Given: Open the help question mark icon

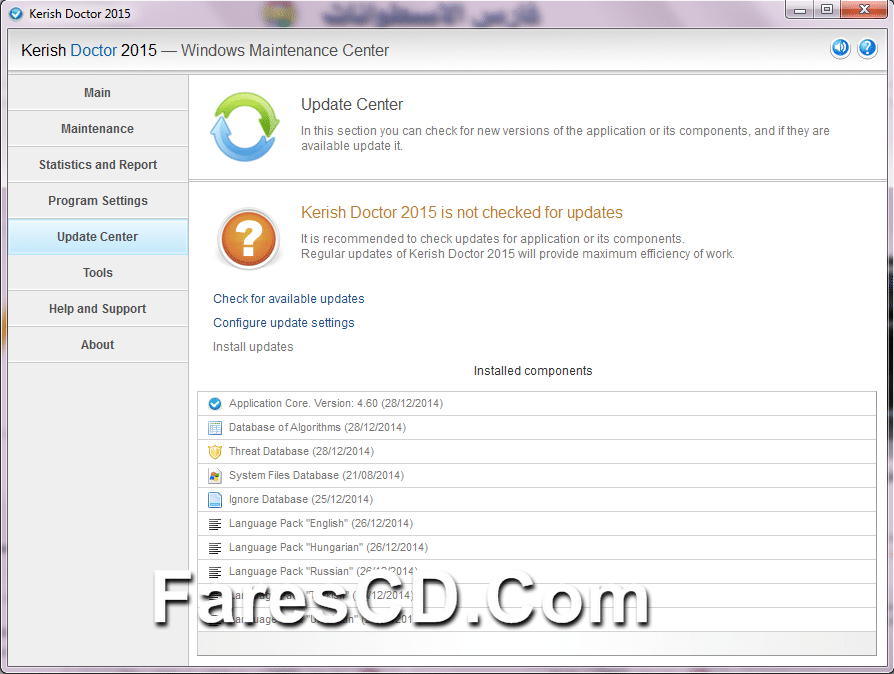Looking at the screenshot, I should coord(867,48).
